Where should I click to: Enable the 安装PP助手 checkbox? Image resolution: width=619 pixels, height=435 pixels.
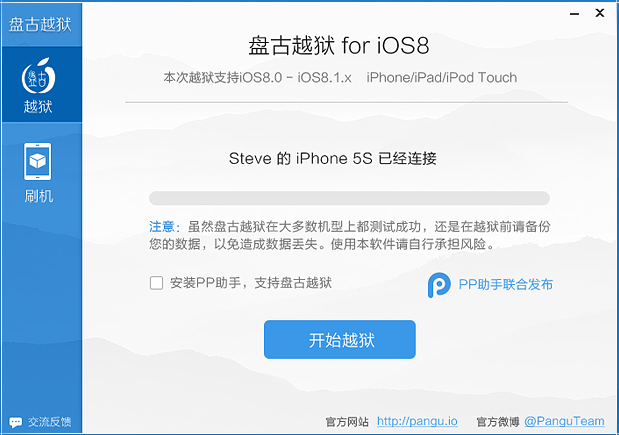tap(156, 283)
